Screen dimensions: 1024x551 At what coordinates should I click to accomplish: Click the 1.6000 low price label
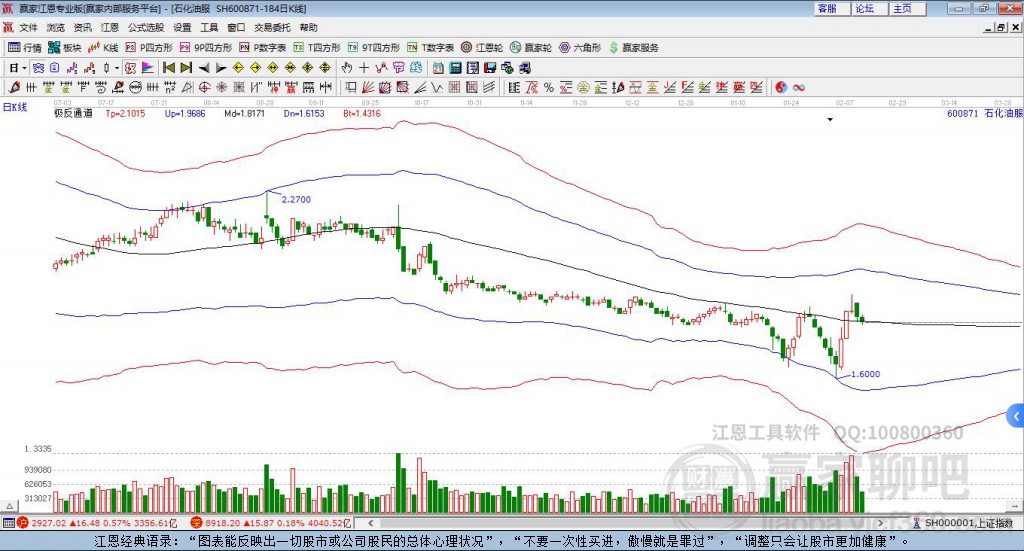point(866,374)
